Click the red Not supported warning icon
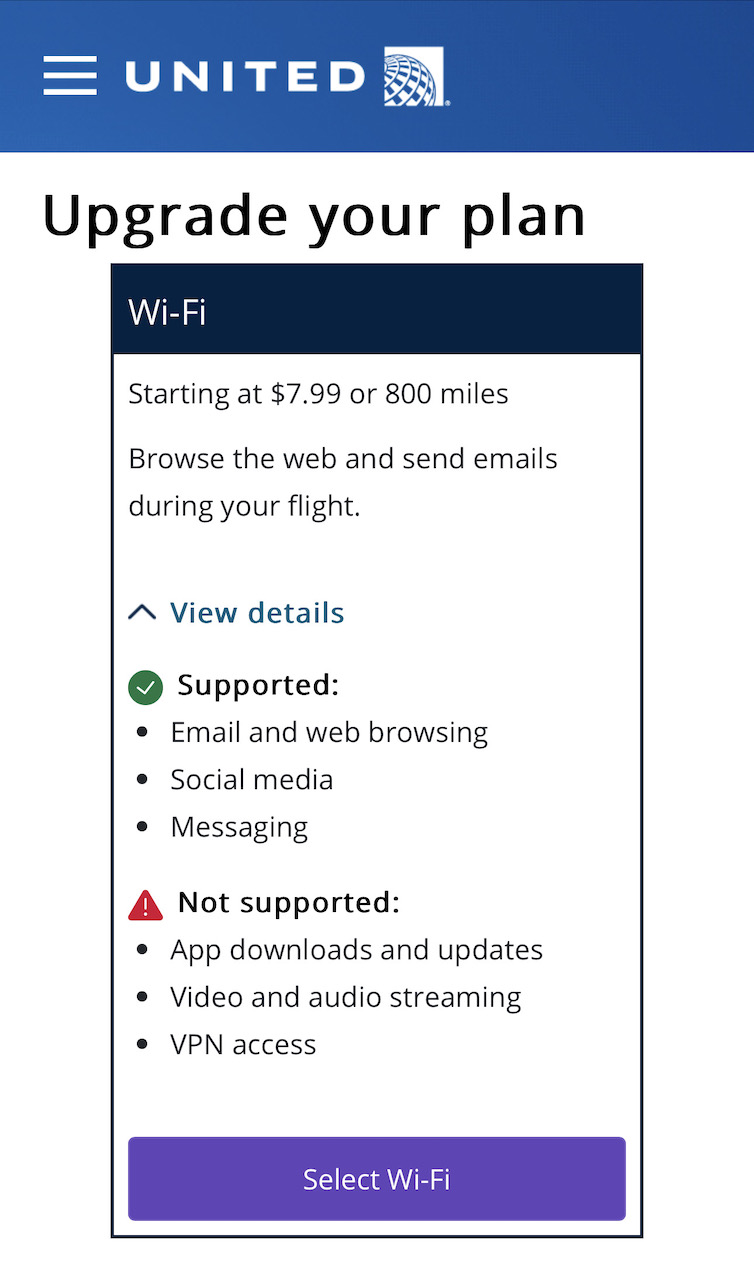 (146, 905)
